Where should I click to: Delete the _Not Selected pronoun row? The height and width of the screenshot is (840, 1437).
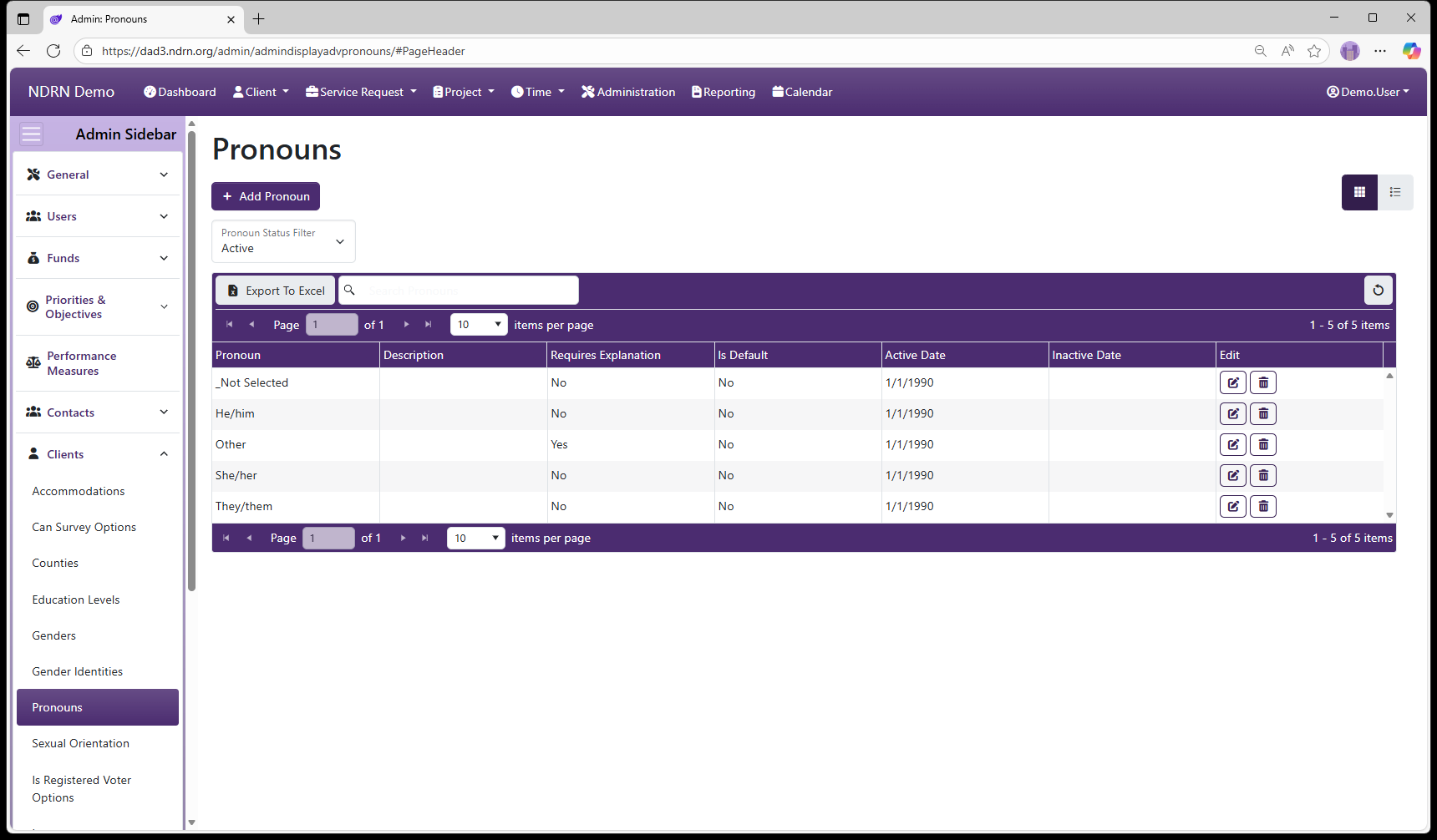(x=1262, y=382)
